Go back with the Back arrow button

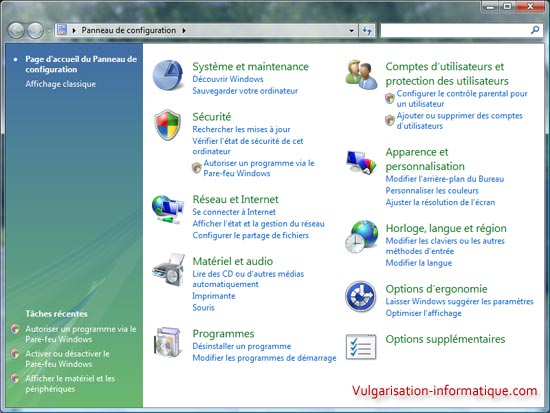point(16,31)
